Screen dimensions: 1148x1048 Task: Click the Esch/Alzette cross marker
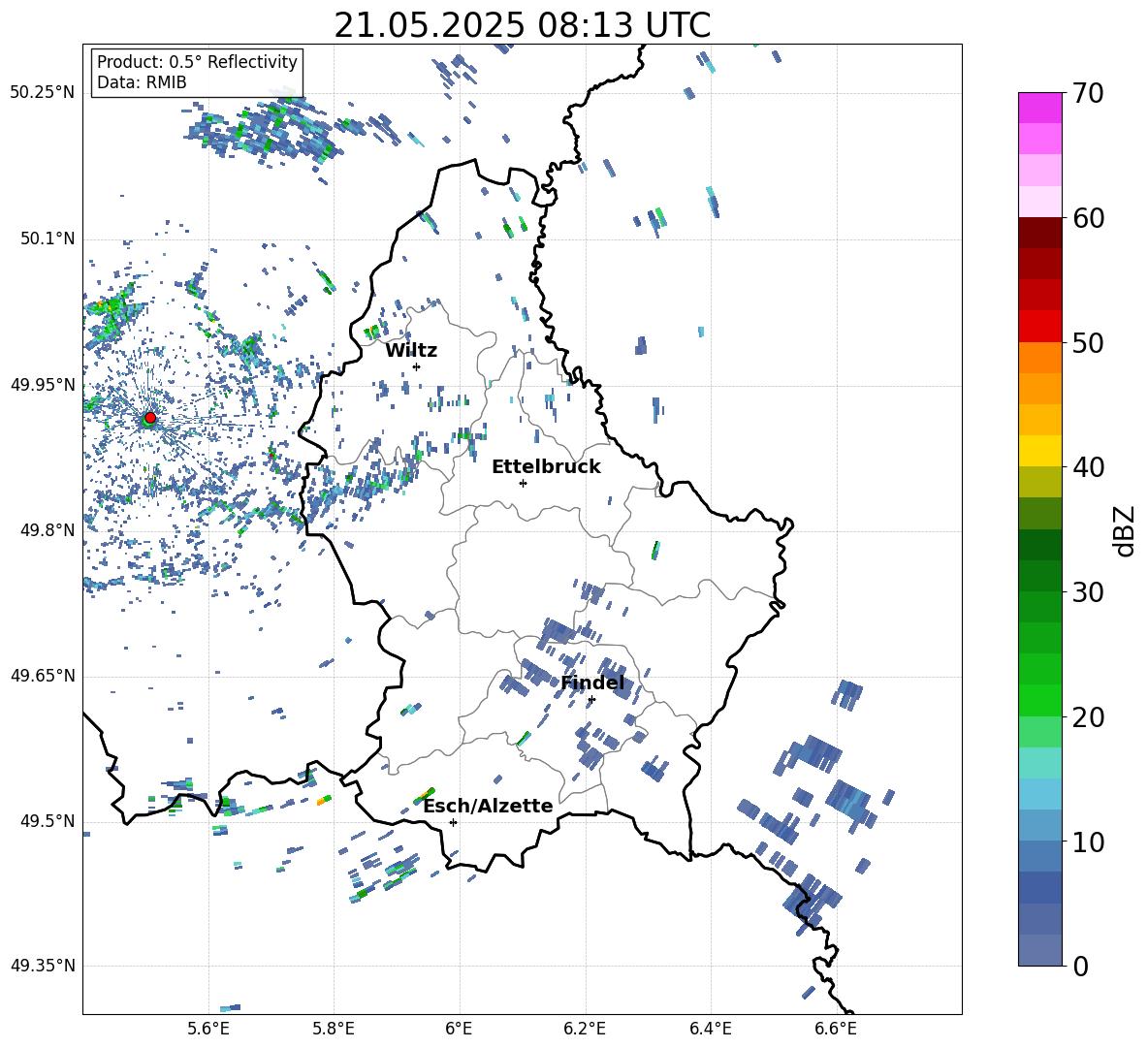coord(453,822)
